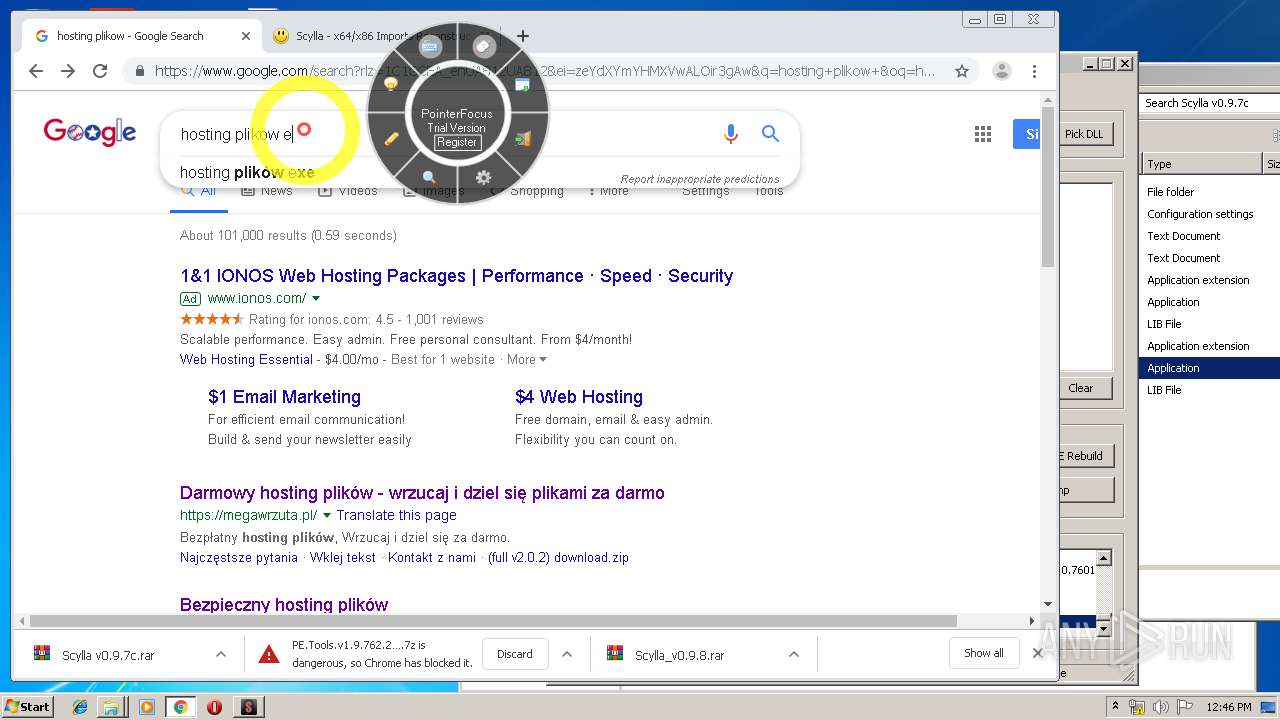The height and width of the screenshot is (720, 1280).
Task: Click the exit door icon in PointerFocus wheel
Action: pyautogui.click(x=522, y=139)
